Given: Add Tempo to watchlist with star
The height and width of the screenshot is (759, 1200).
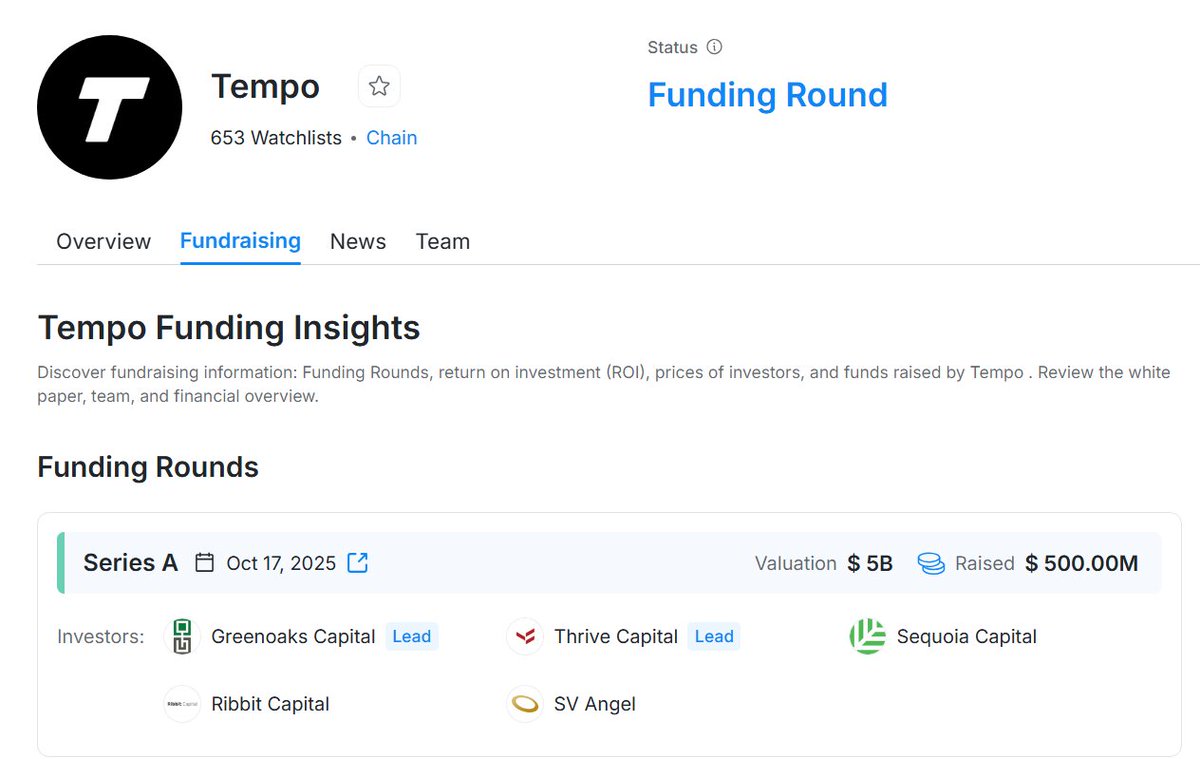Looking at the screenshot, I should coord(379,87).
